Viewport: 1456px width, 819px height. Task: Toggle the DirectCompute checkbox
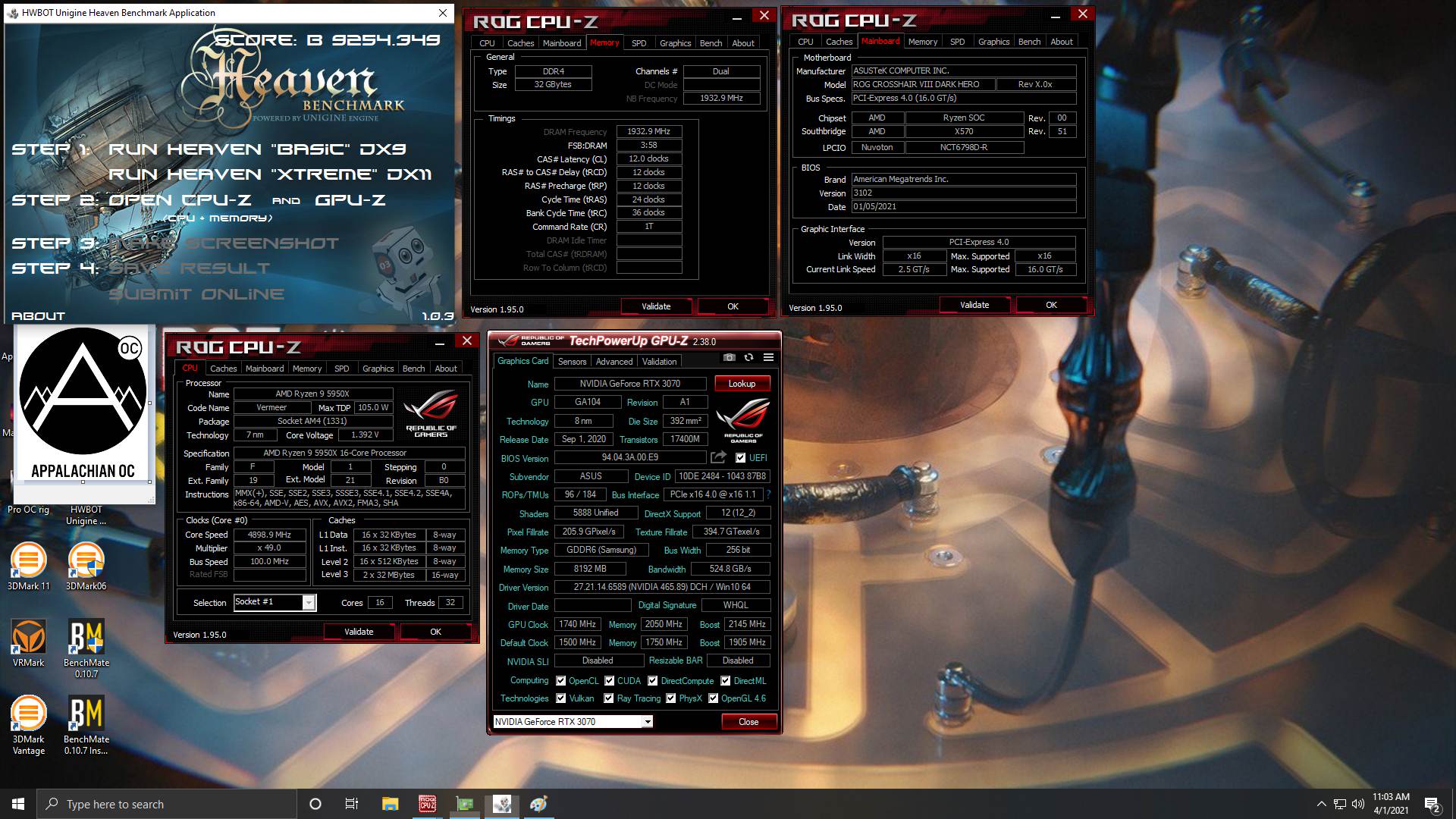click(x=652, y=680)
